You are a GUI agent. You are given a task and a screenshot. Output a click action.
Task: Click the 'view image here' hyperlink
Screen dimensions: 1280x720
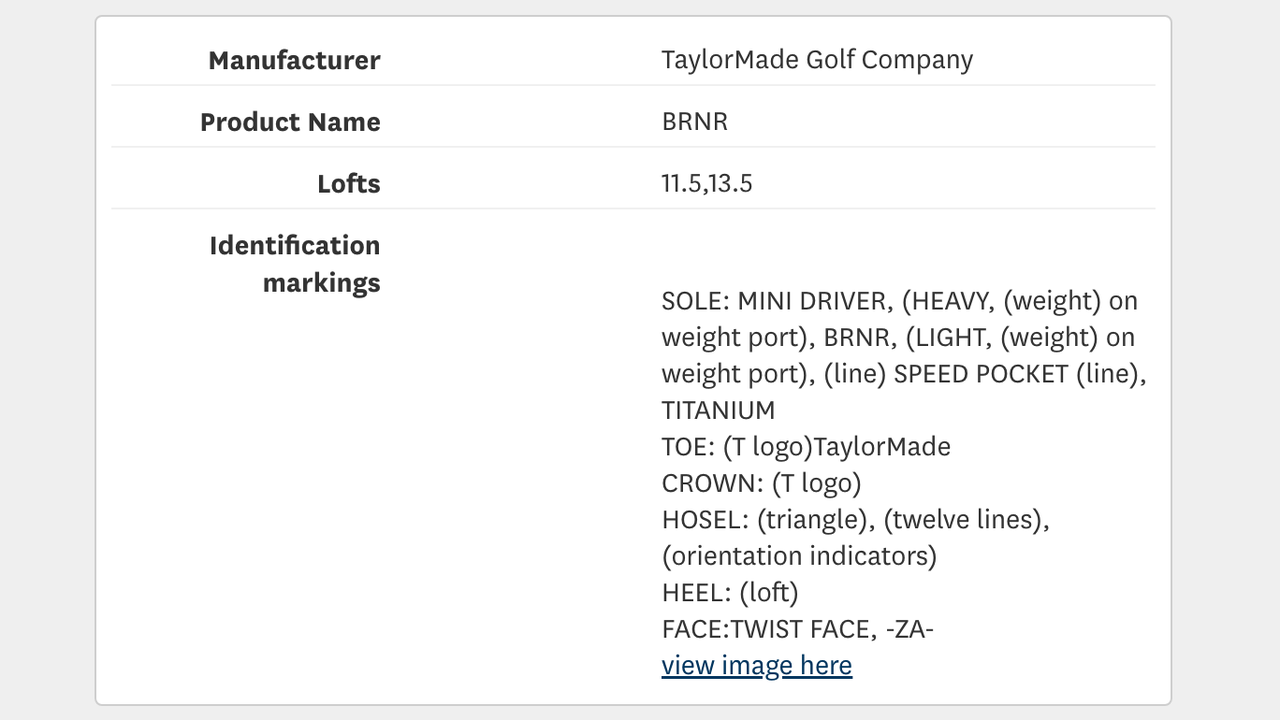[x=757, y=664]
